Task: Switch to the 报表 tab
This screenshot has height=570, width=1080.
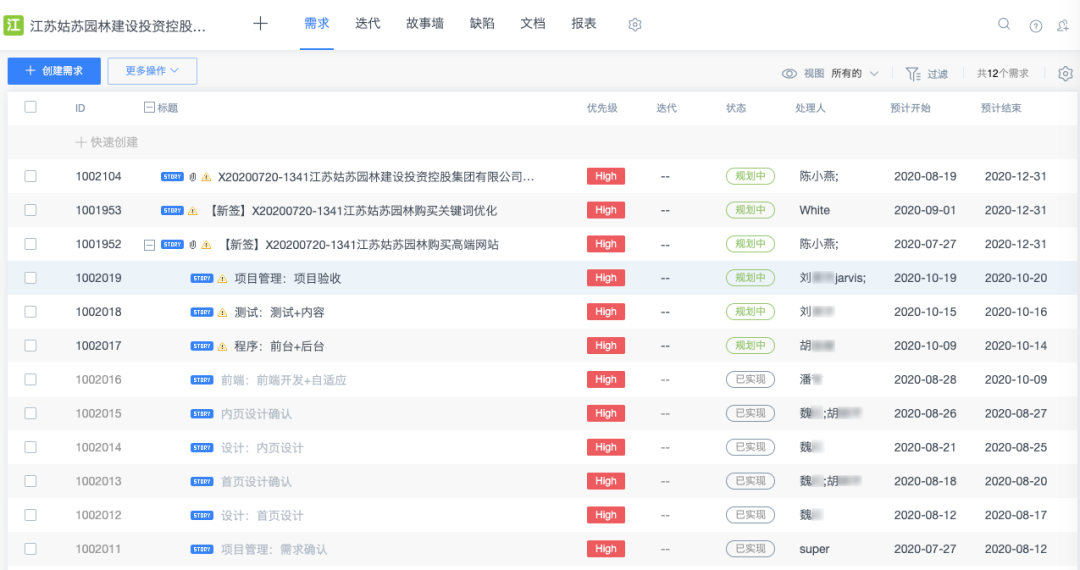Action: (584, 24)
